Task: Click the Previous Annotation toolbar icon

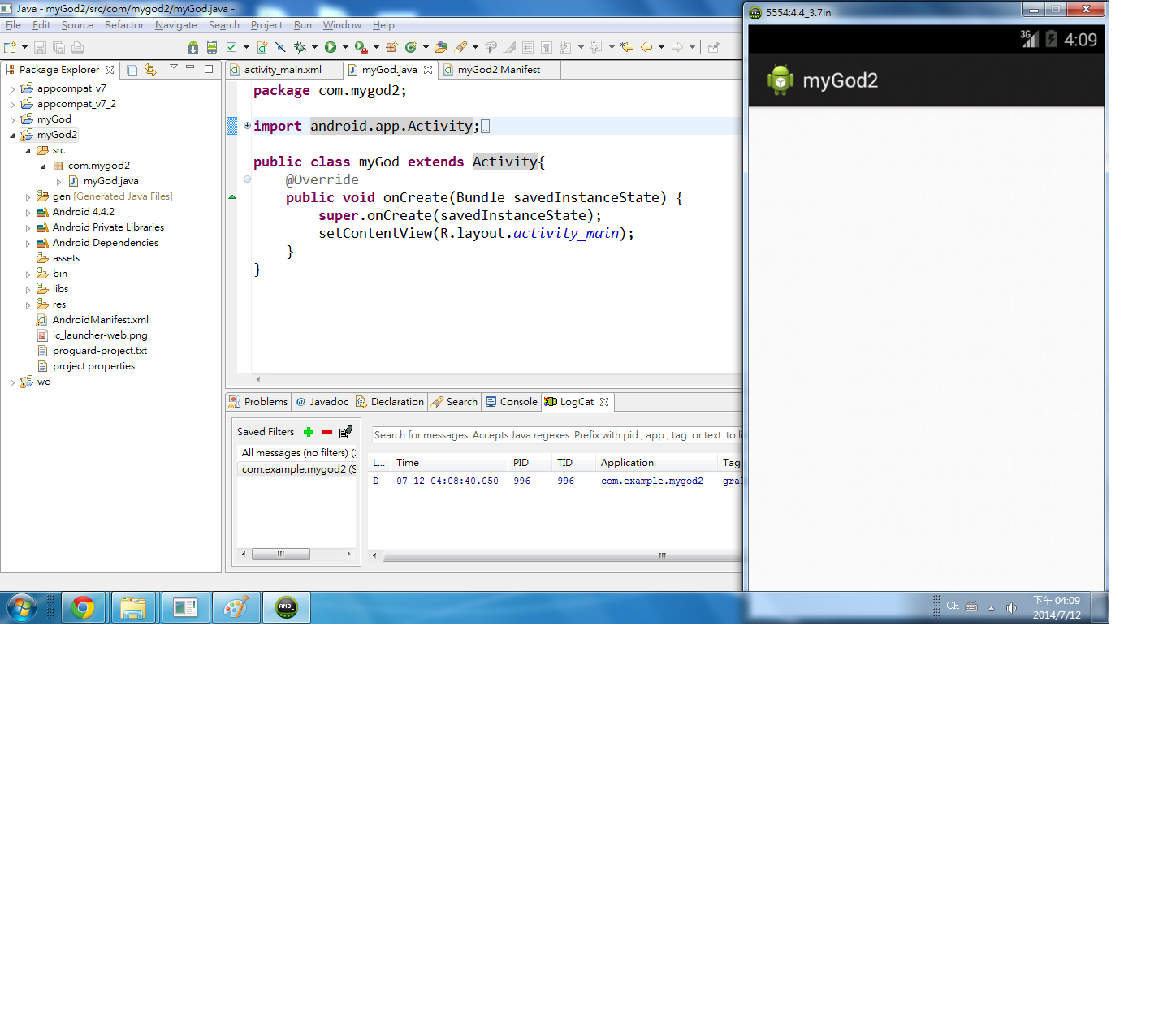Action: 596,47
